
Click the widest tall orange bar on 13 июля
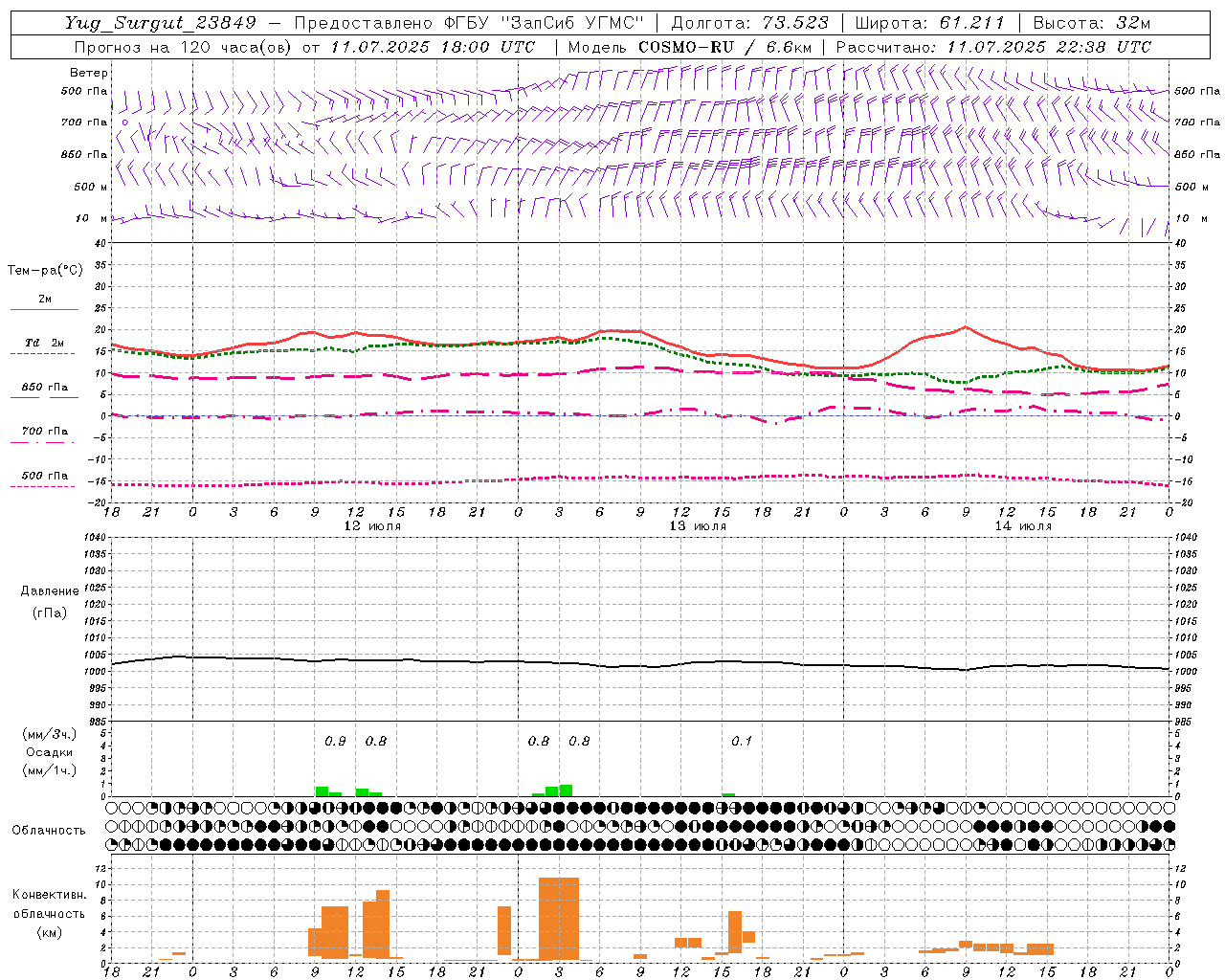coord(559,919)
